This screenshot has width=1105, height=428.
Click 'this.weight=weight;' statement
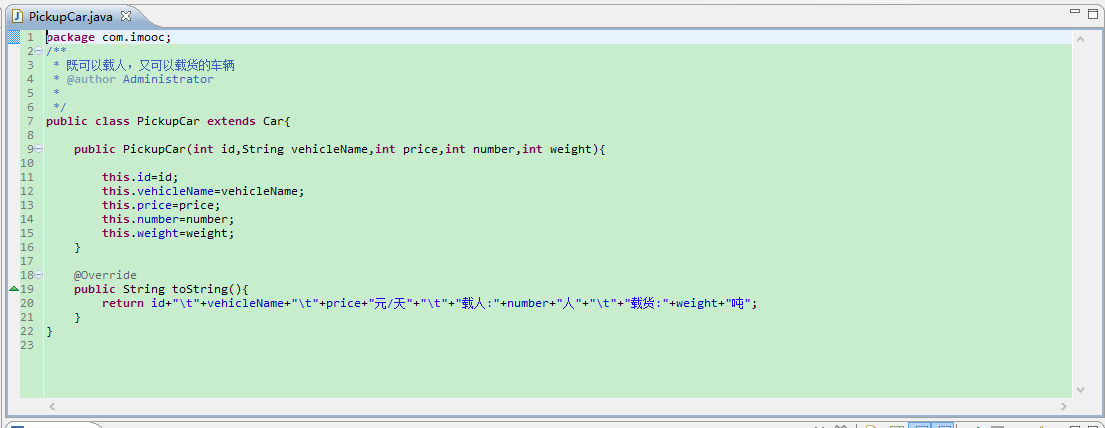tap(168, 233)
